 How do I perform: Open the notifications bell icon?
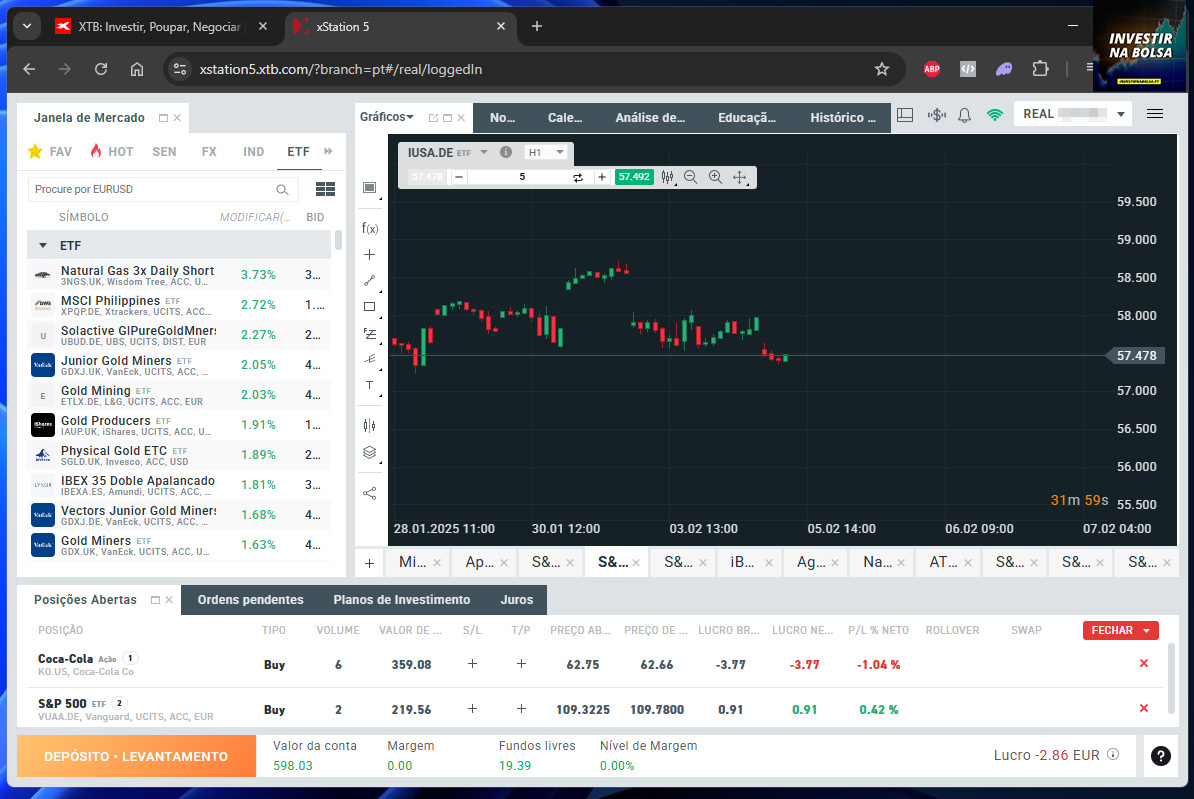(964, 115)
